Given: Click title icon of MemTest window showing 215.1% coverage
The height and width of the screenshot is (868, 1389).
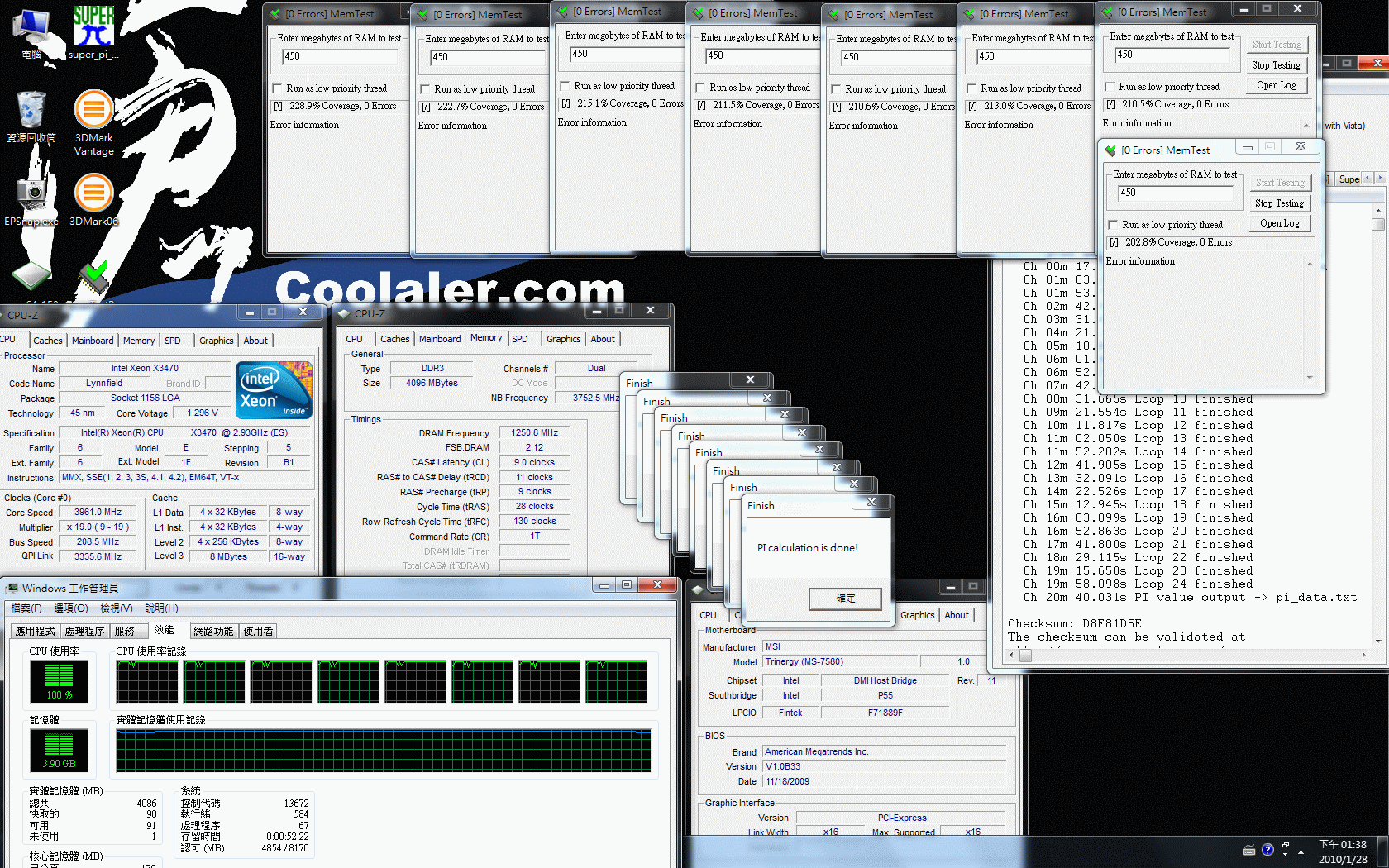Looking at the screenshot, I should click(562, 12).
